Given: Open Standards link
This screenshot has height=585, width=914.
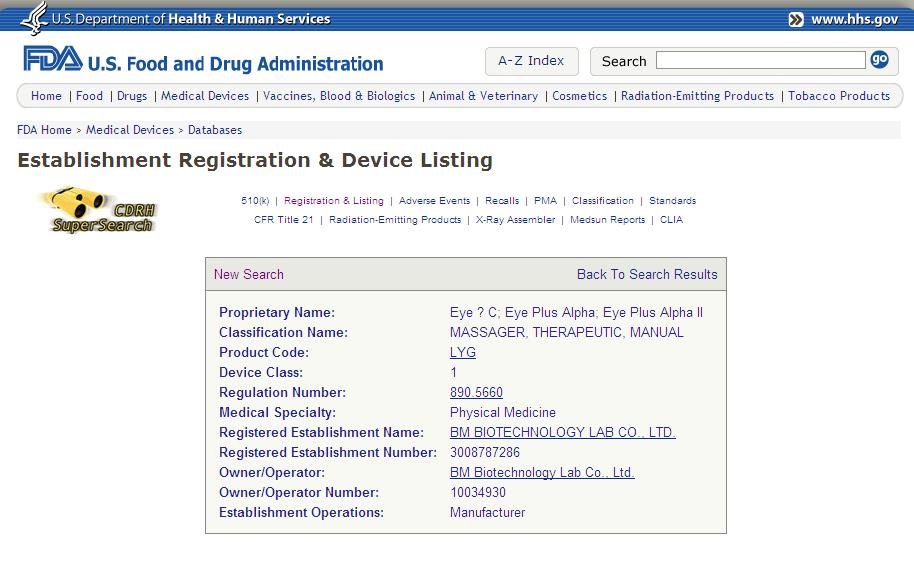Looking at the screenshot, I should click(673, 200).
